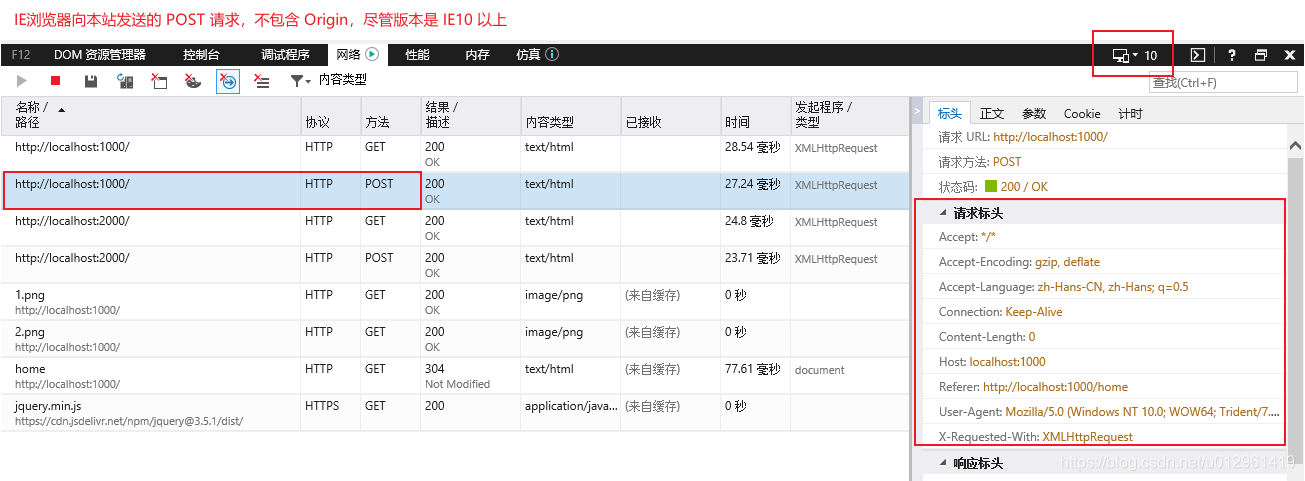Select the jquery.min.js request row
Viewport: 1305px width, 481px height.
[x=455, y=413]
